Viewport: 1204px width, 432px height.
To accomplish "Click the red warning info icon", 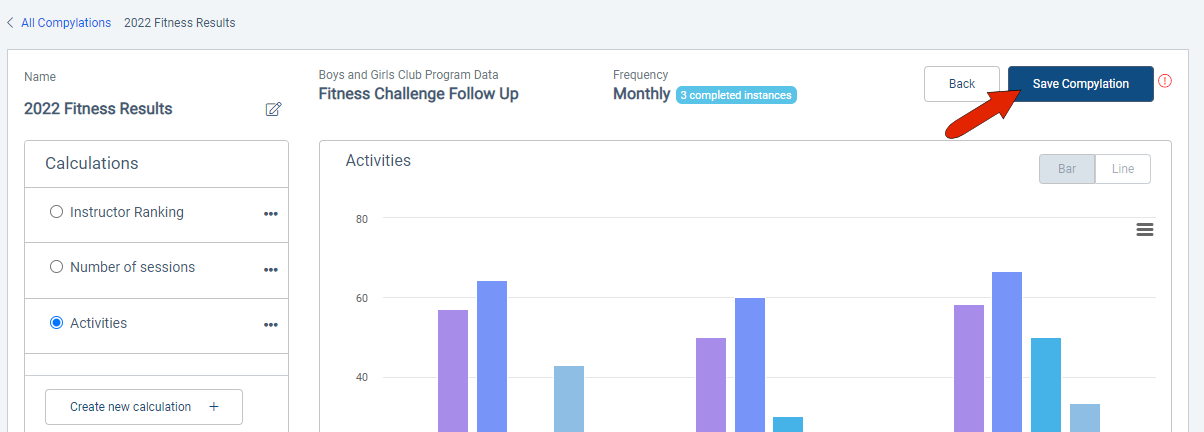I will [x=1164, y=82].
